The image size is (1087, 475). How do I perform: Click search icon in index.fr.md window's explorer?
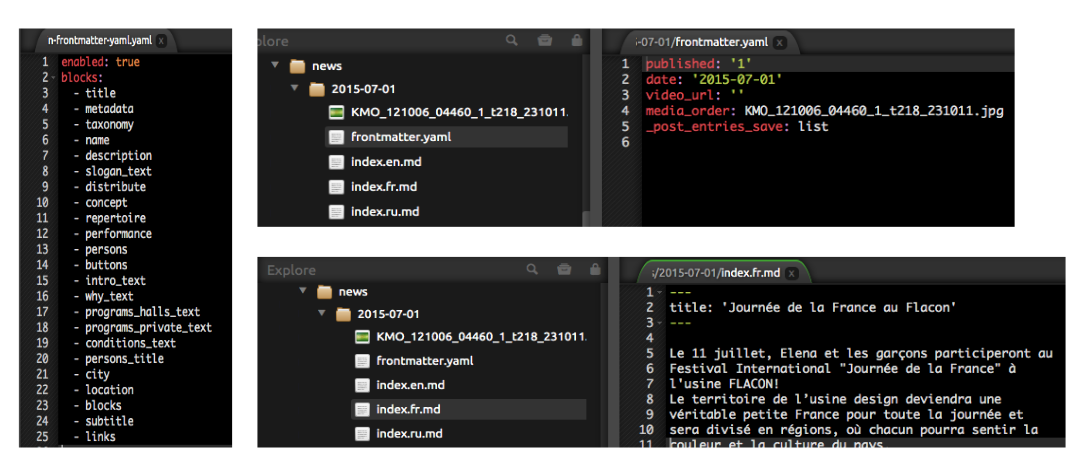(532, 269)
